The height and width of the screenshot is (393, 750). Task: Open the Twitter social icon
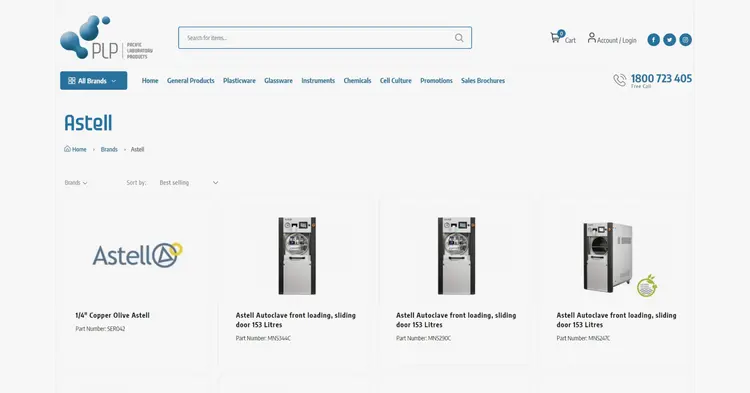tap(669, 40)
